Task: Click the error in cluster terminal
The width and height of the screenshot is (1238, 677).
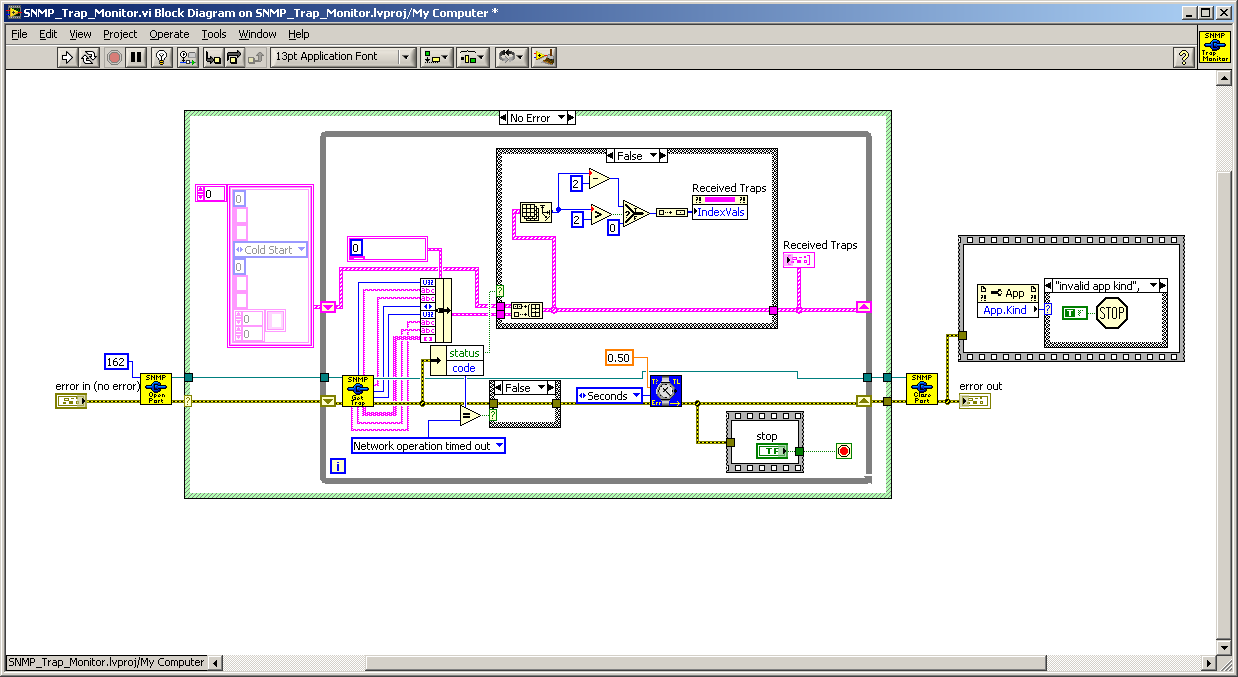Action: coord(71,401)
